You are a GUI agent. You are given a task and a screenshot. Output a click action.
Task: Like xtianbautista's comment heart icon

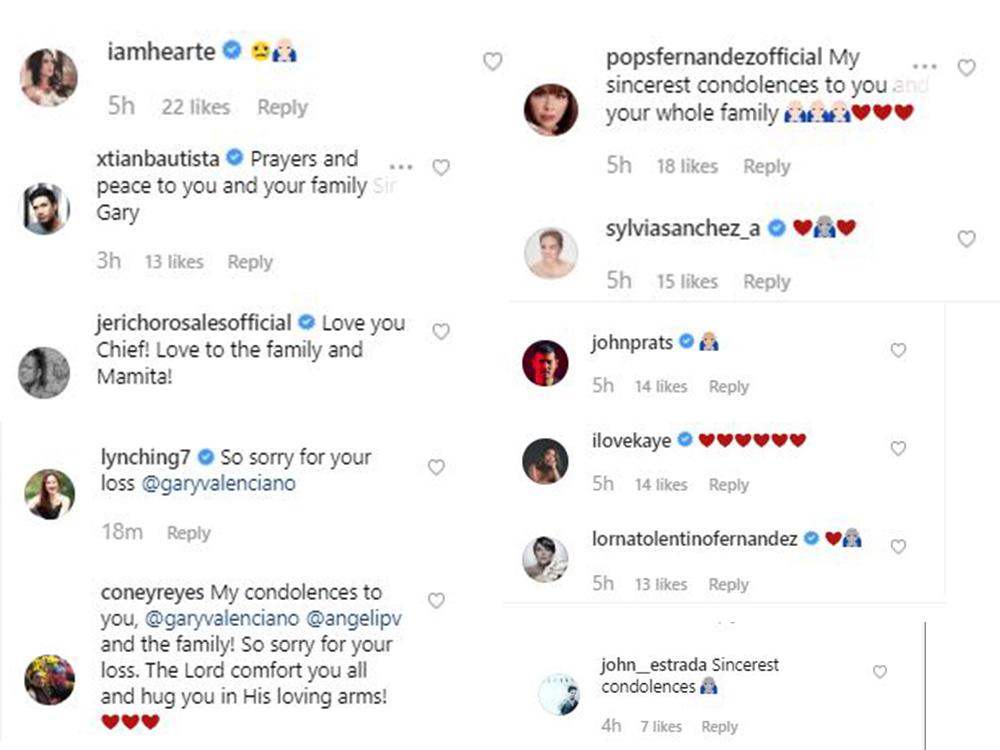tap(440, 168)
